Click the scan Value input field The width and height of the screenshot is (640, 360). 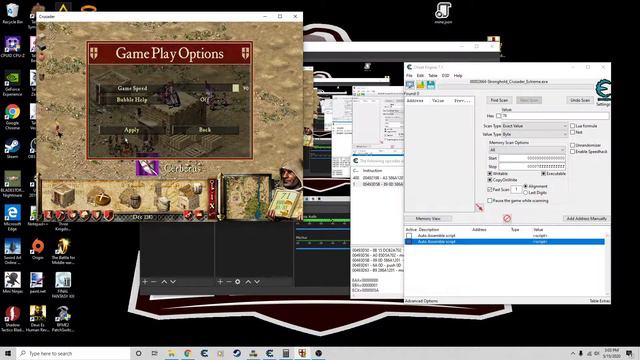[555, 116]
